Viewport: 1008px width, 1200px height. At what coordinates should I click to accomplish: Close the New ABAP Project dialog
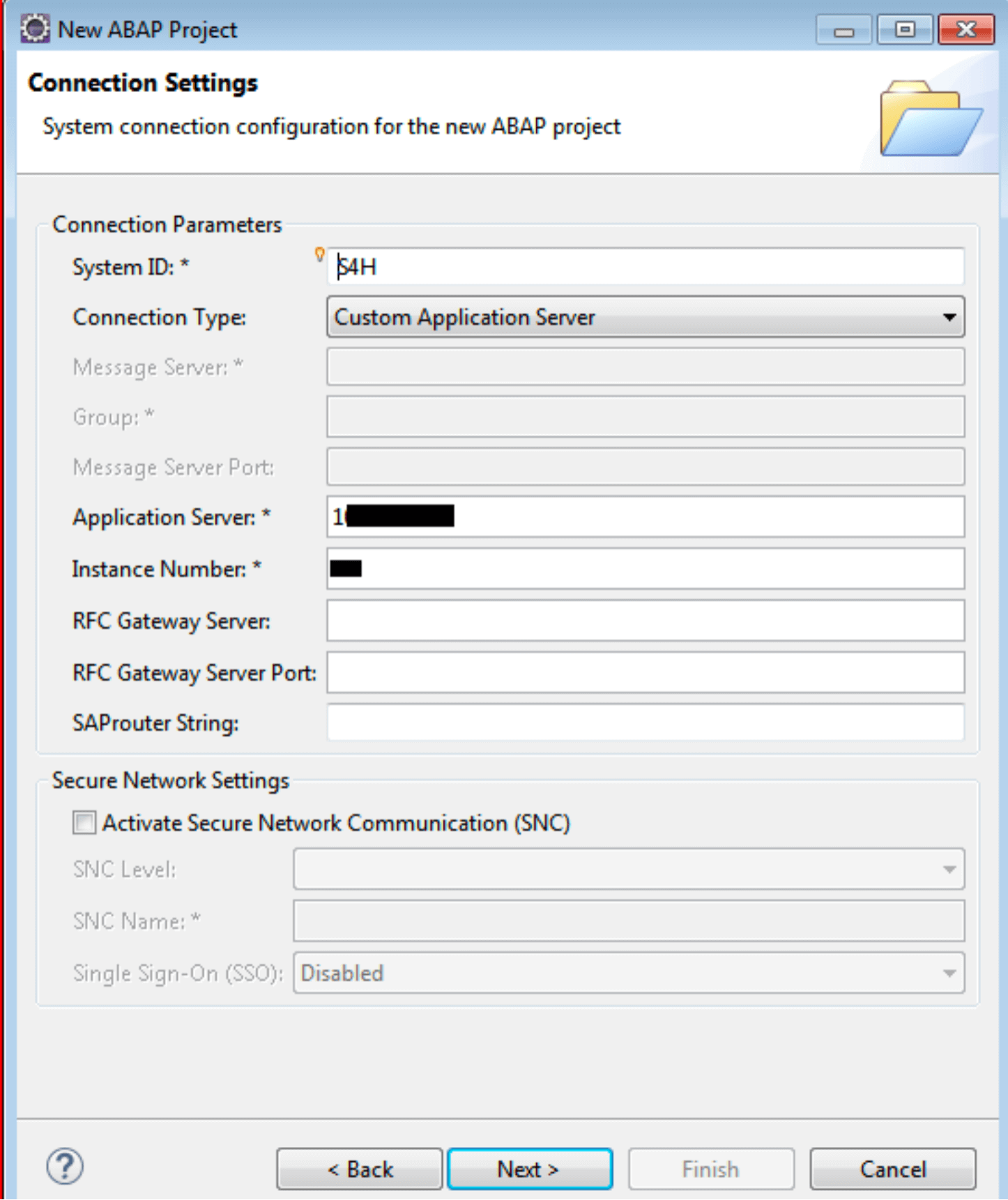966,30
